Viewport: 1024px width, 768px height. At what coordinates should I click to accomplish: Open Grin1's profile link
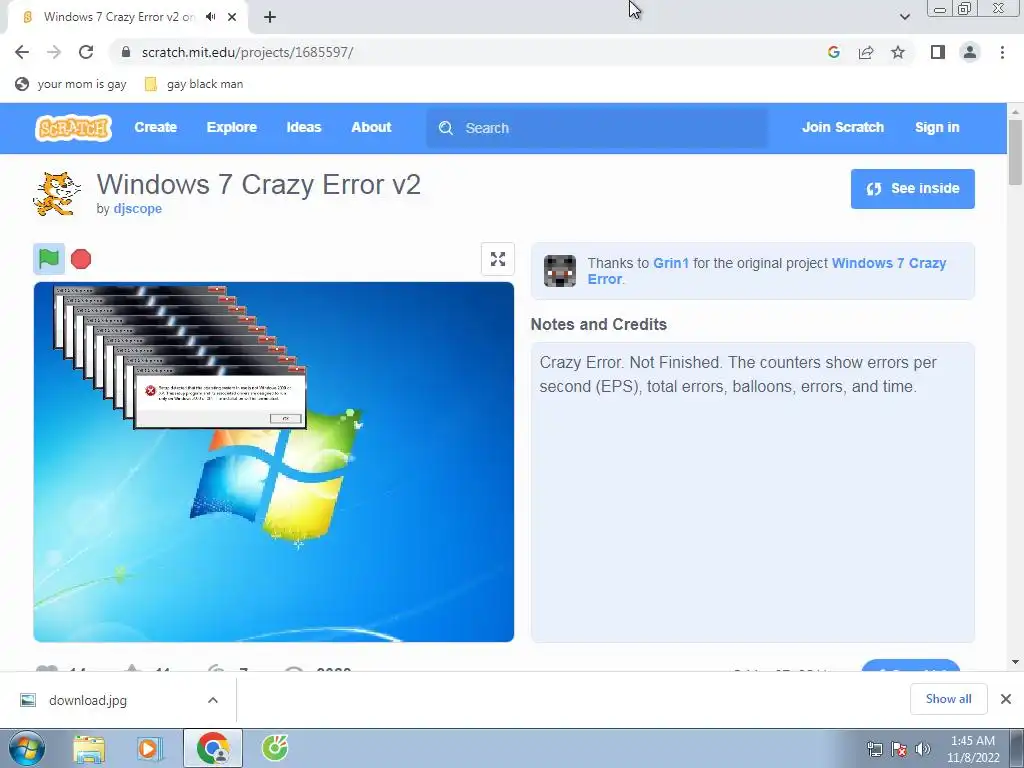[x=671, y=263]
